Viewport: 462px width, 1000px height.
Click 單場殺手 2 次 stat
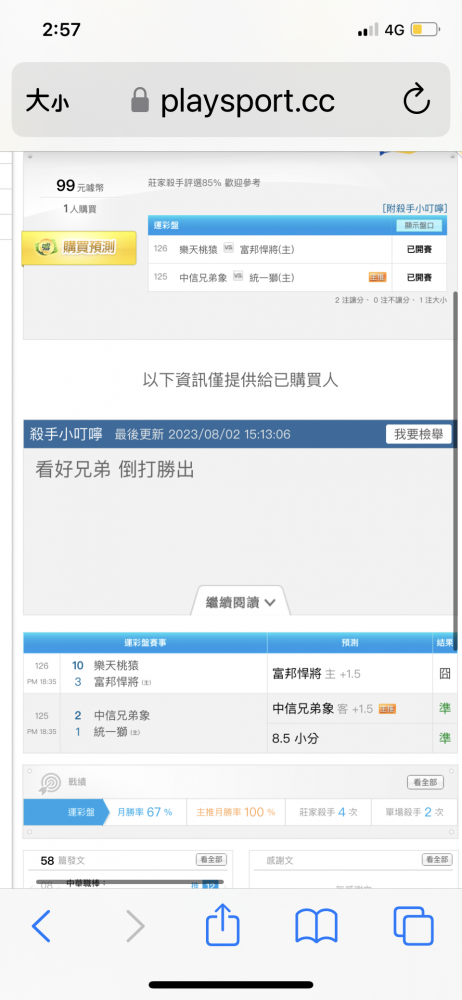[x=414, y=812]
